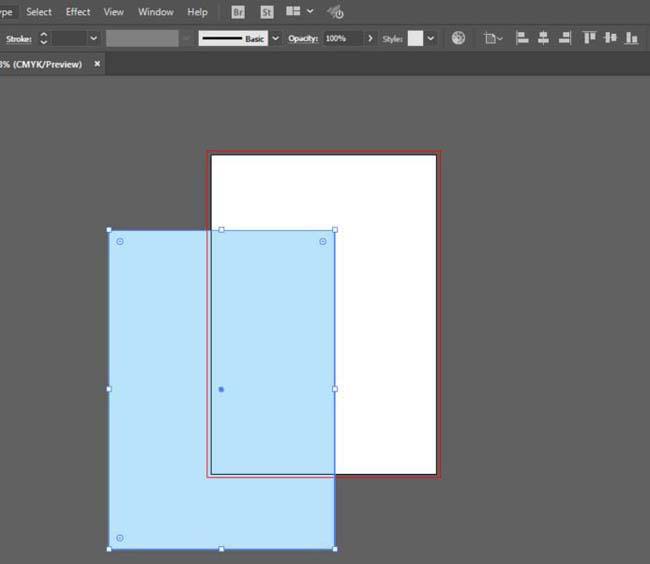
Task: Open the Effect menu
Action: click(x=78, y=12)
